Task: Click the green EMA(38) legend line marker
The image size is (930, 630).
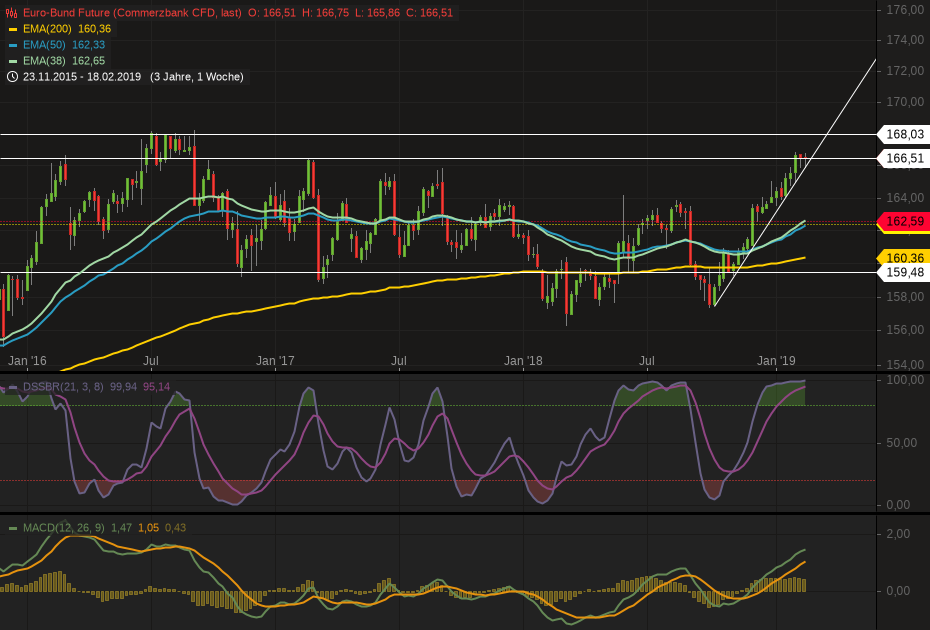Action: (x=13, y=60)
